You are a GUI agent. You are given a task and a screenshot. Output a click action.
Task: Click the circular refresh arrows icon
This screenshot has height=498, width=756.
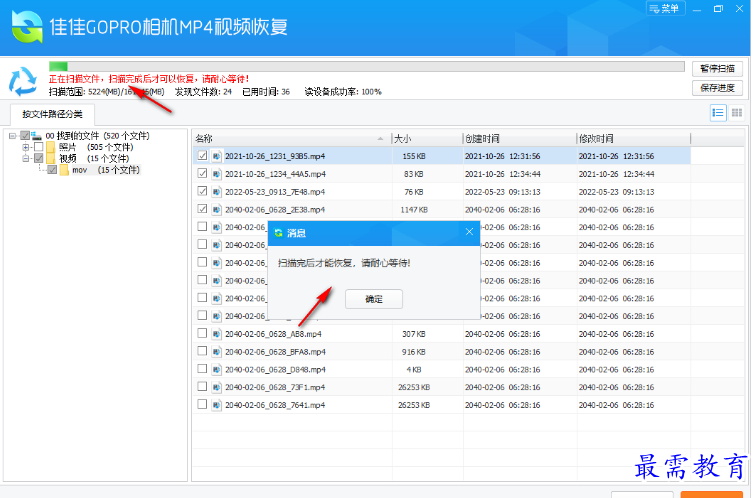22,79
